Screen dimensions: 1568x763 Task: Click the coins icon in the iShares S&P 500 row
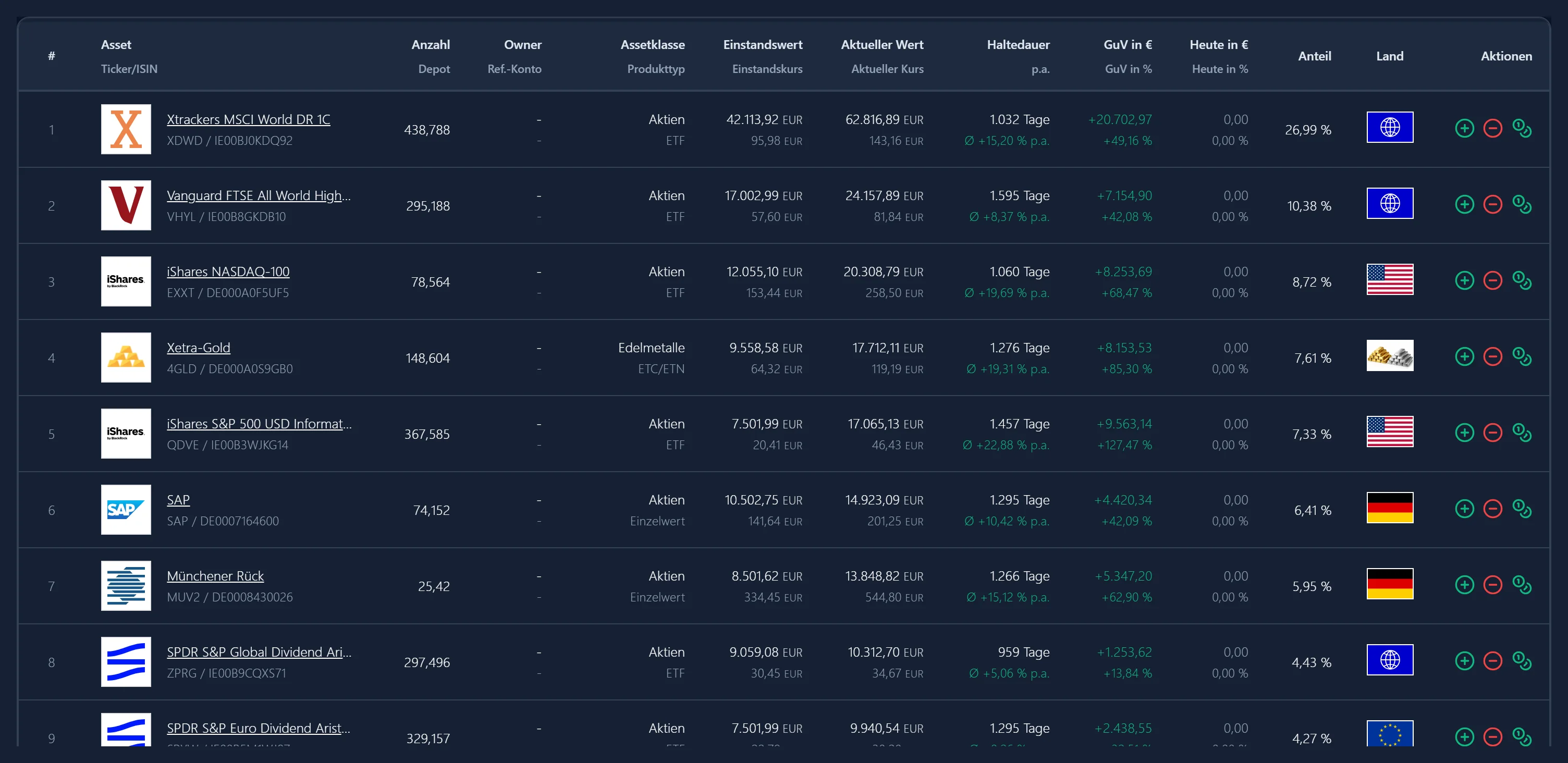coord(1522,433)
